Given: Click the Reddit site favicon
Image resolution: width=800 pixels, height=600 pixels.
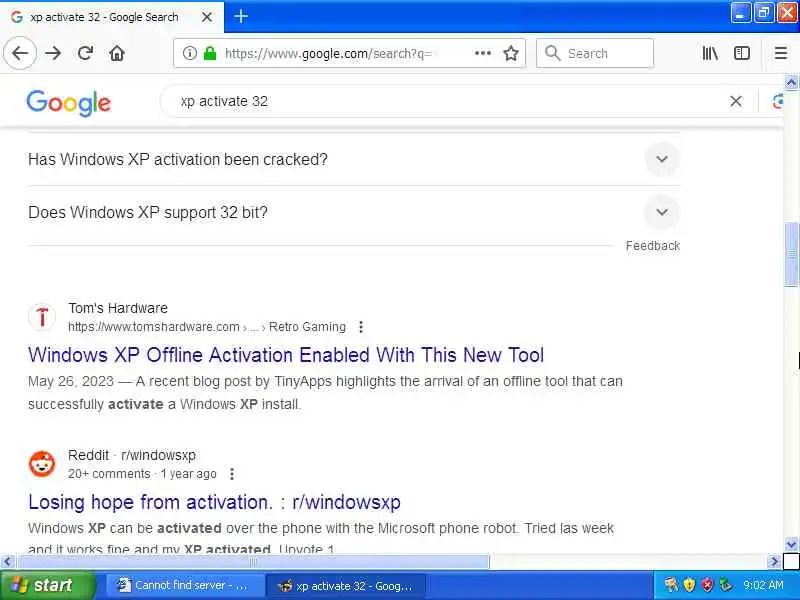Looking at the screenshot, I should (42, 464).
